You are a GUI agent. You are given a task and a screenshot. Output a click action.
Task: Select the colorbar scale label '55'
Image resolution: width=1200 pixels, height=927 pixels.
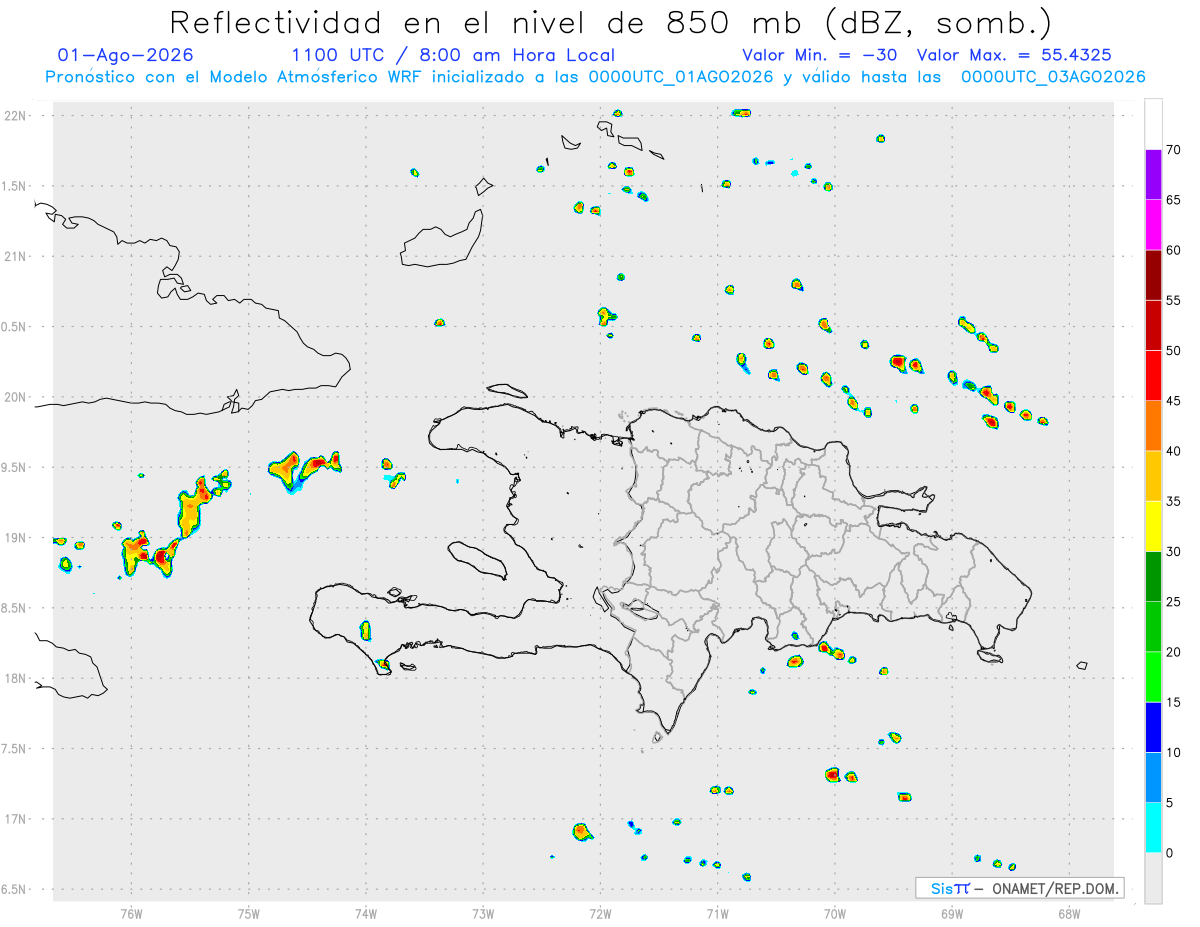tap(1173, 300)
